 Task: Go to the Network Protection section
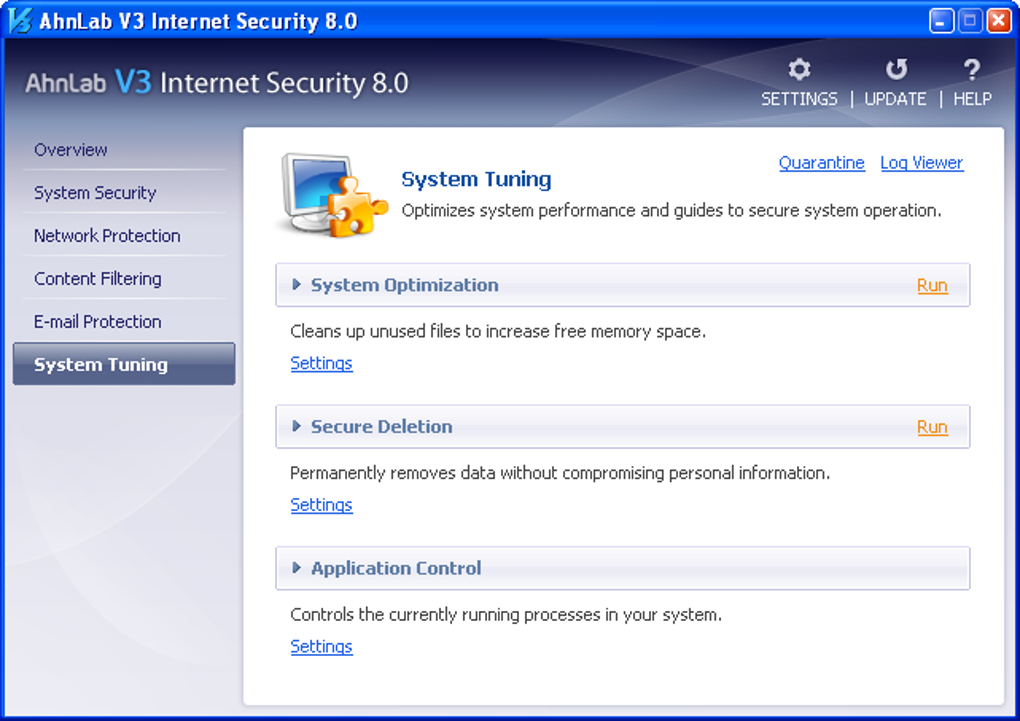tap(107, 236)
